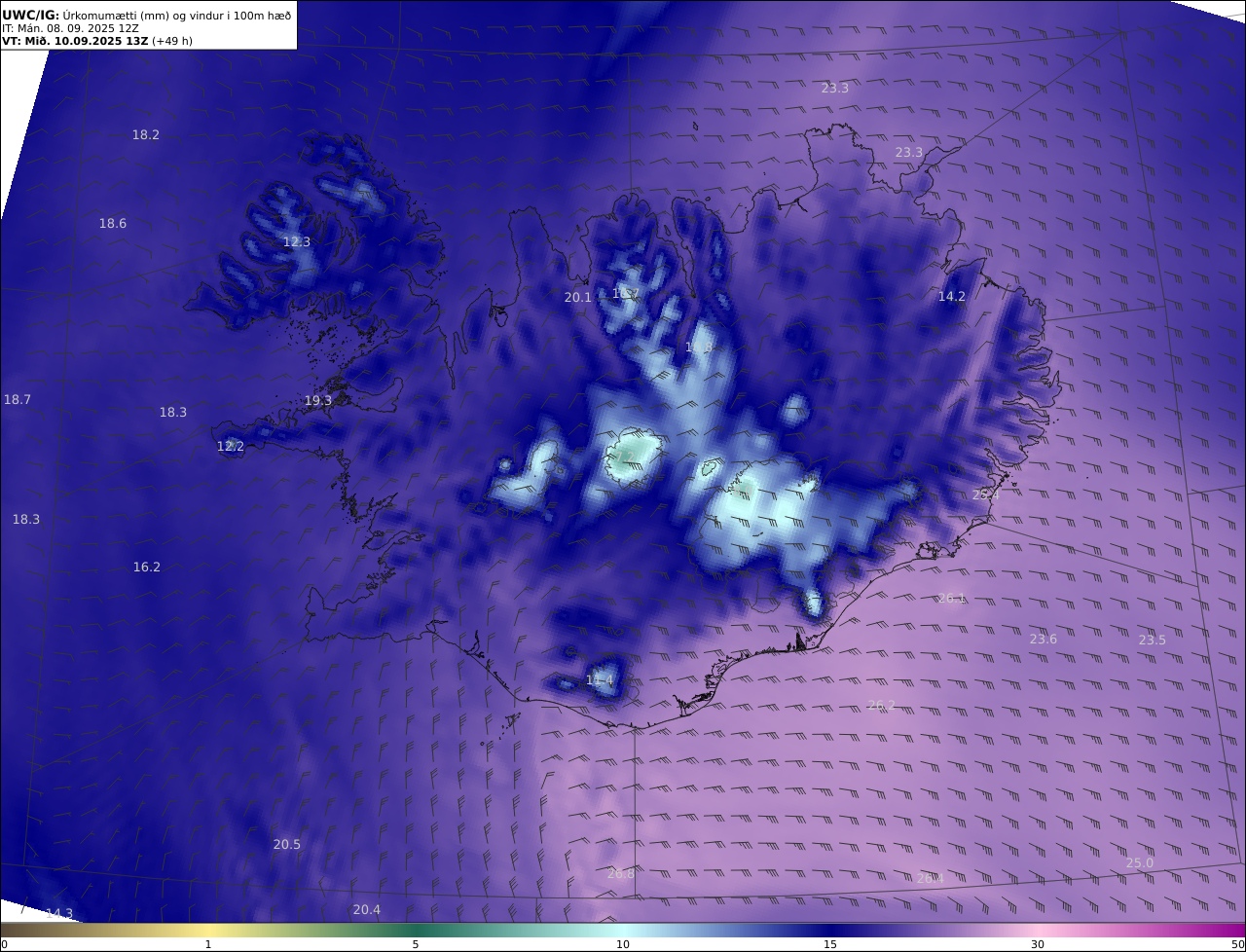Image resolution: width=1246 pixels, height=952 pixels.
Task: Click the colorbar tick labeled 1
Action: [208, 944]
